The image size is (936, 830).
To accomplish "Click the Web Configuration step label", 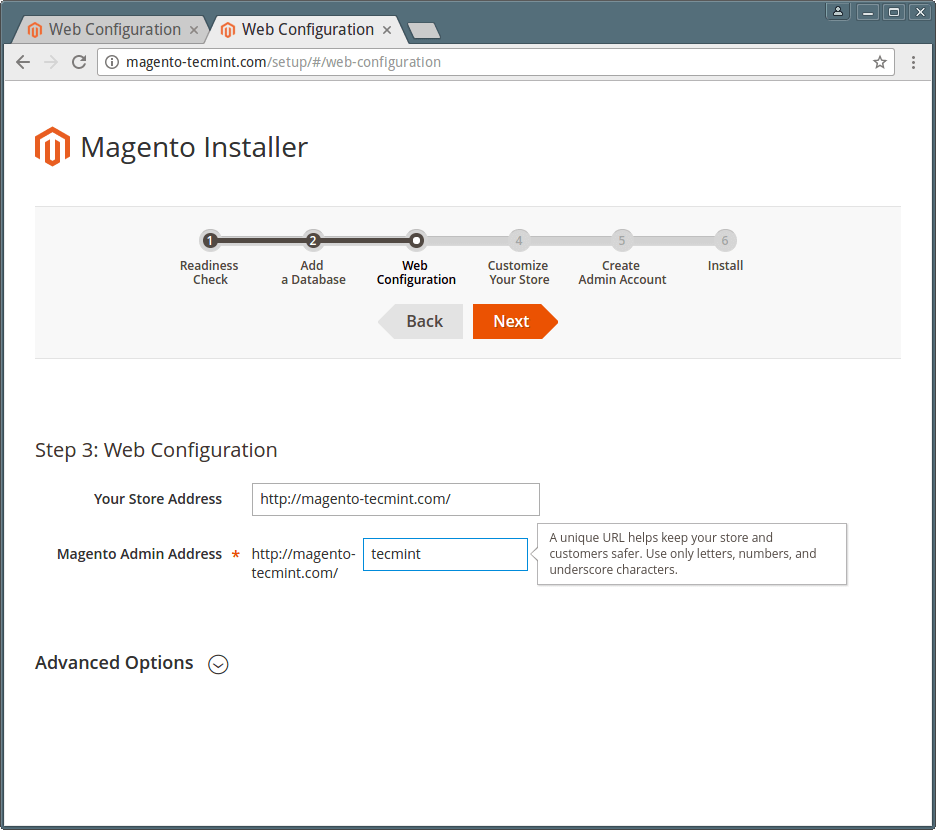I will point(416,272).
